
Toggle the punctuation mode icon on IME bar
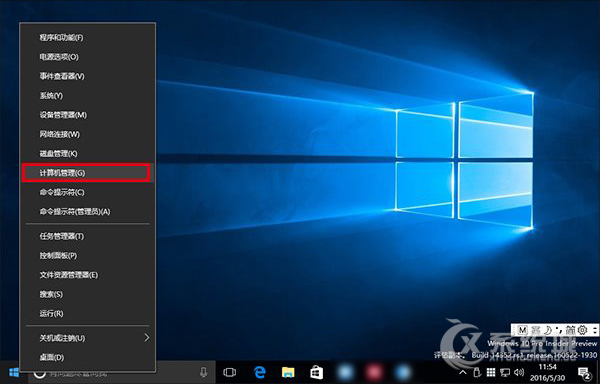point(559,330)
